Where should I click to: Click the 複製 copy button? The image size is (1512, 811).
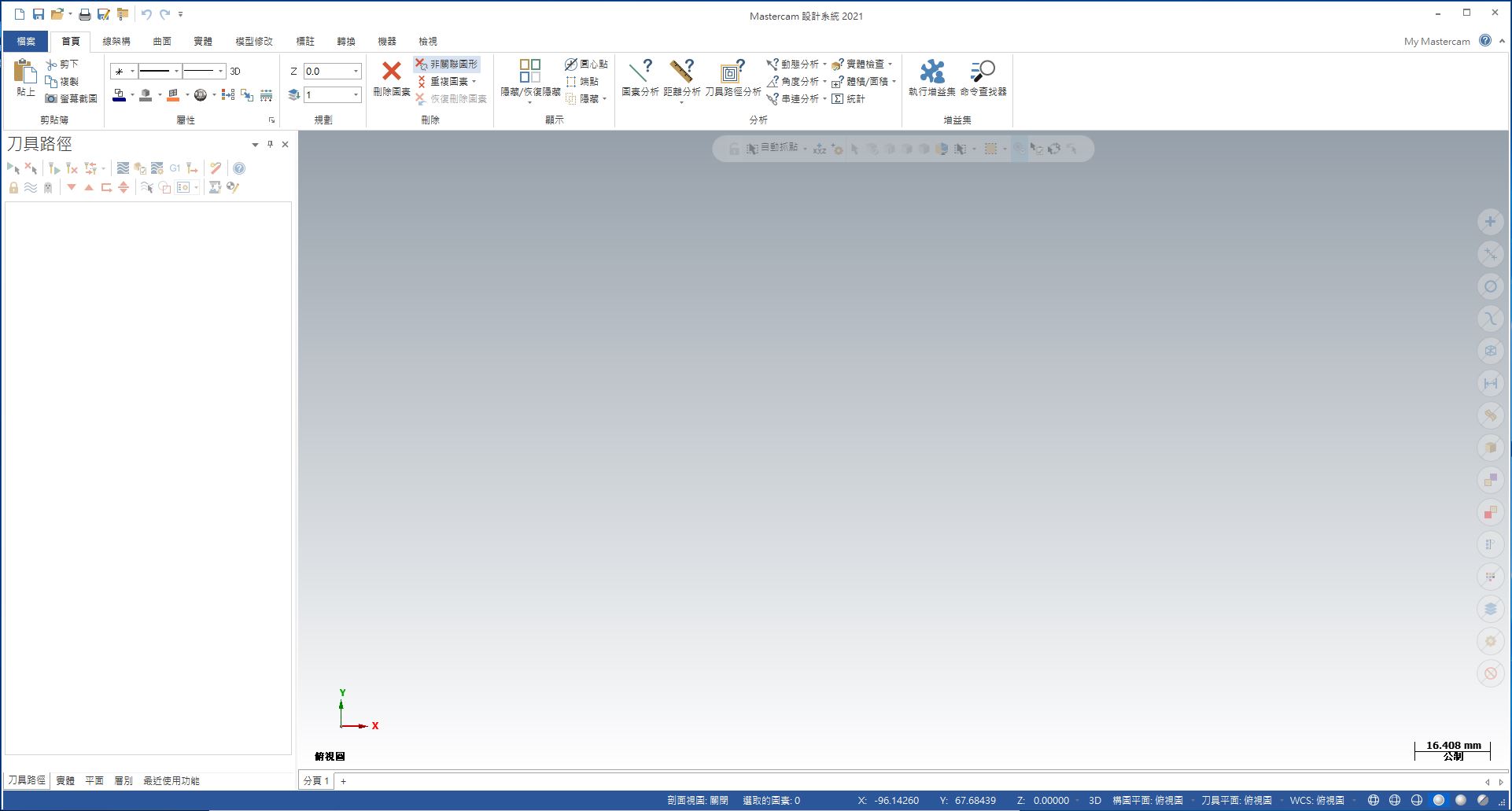pos(62,81)
